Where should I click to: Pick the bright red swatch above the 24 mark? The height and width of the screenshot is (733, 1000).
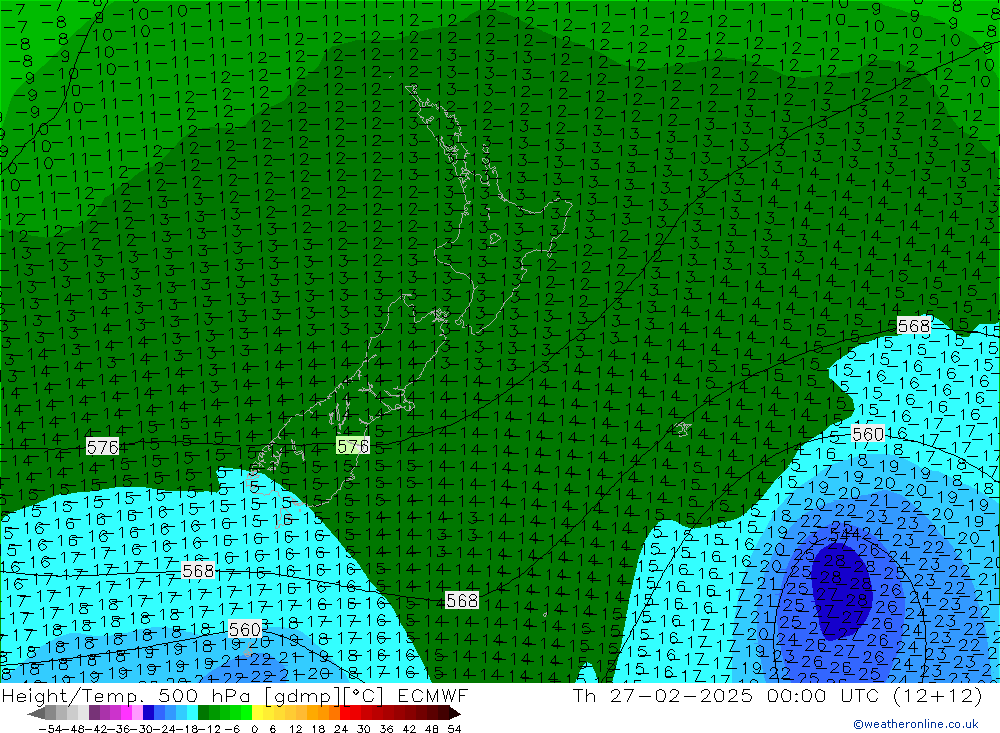[345, 714]
